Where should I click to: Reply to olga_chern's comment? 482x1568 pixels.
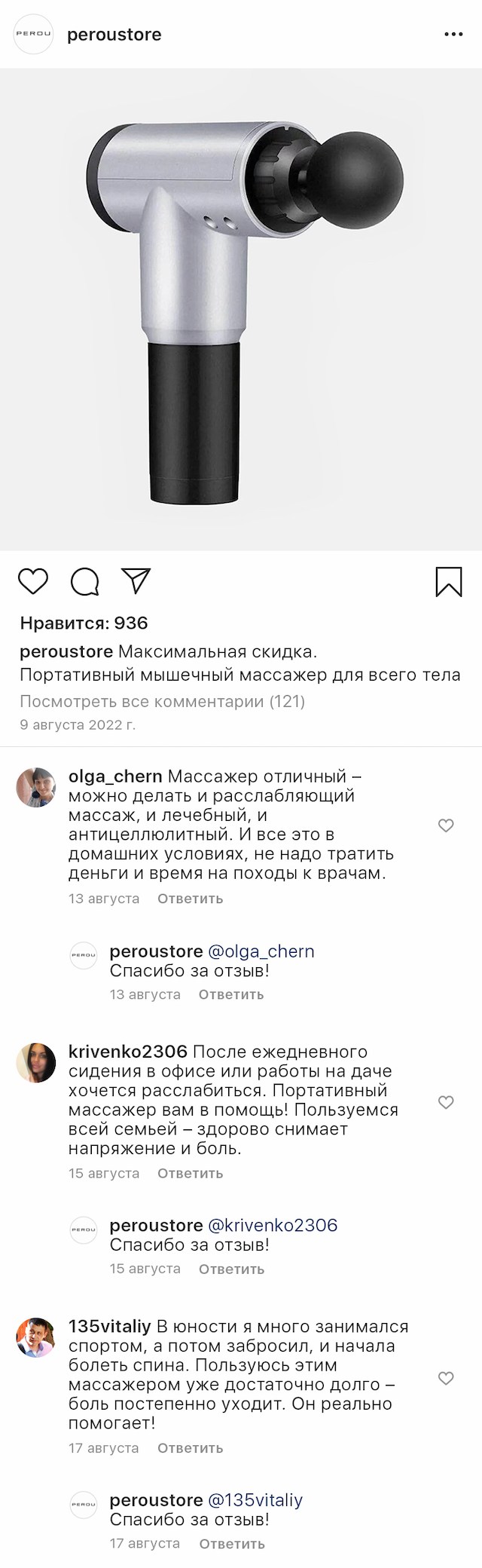(x=190, y=899)
